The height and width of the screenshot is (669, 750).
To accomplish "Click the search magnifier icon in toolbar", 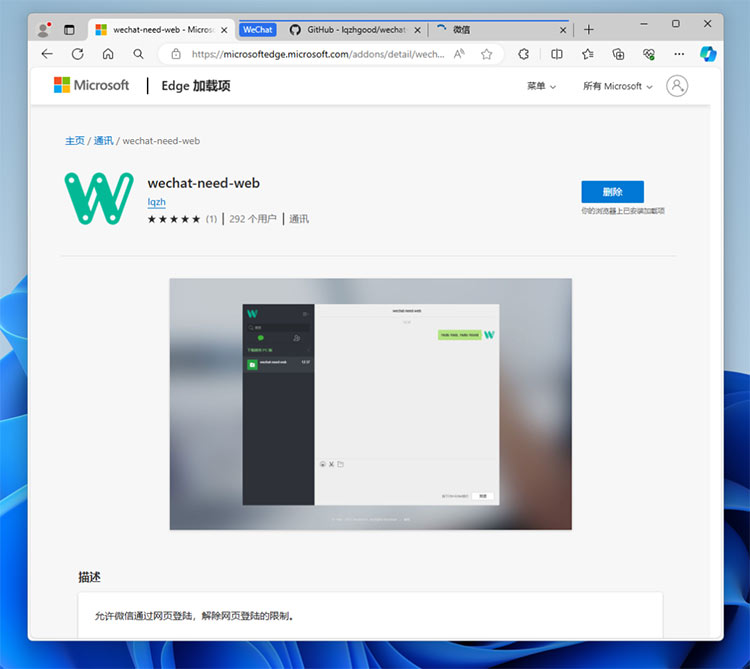I will tap(138, 54).
